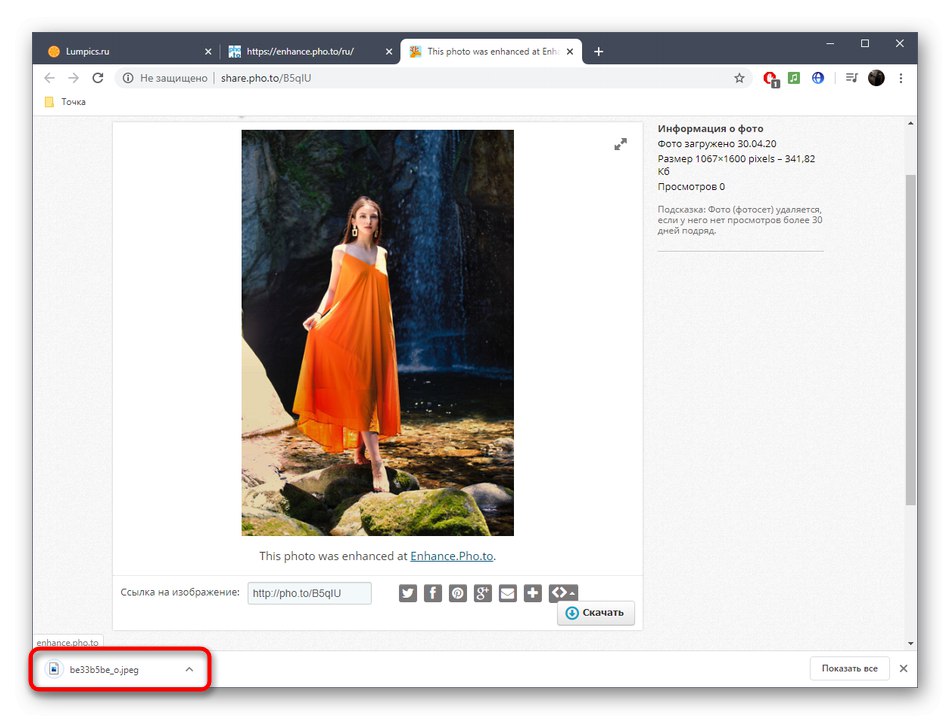
Task: Click 'Информация о фото' heading
Action: 710,128
